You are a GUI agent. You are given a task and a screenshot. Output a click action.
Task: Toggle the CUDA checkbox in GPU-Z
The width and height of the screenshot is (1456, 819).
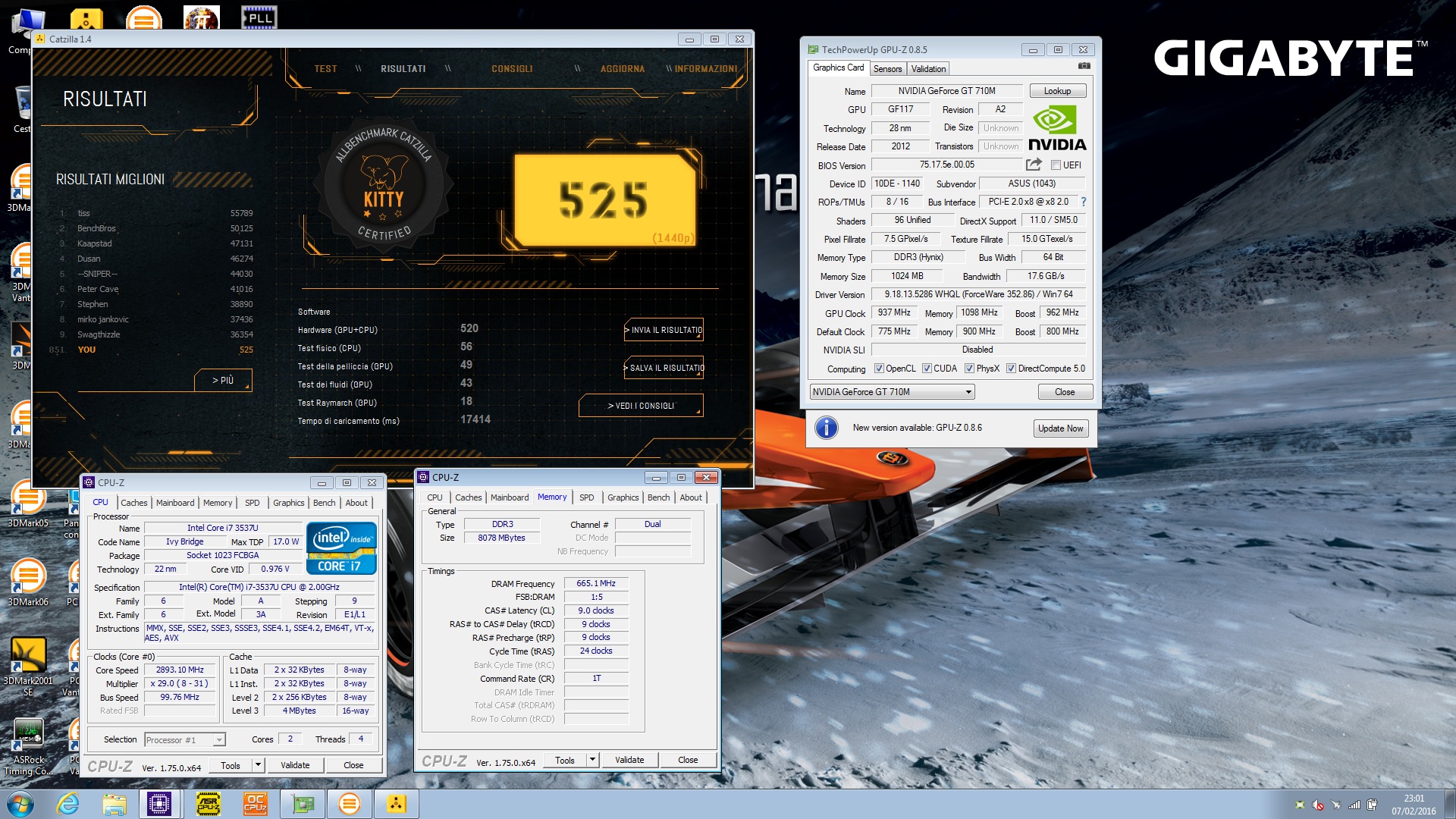pos(927,369)
